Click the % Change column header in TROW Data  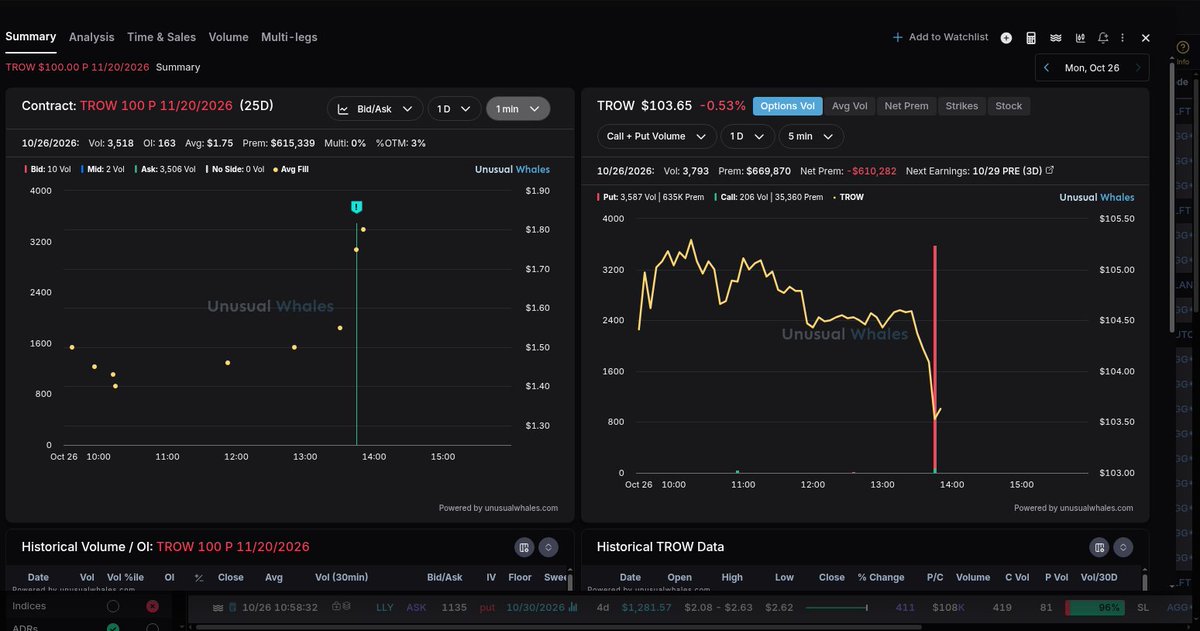pyautogui.click(x=880, y=577)
